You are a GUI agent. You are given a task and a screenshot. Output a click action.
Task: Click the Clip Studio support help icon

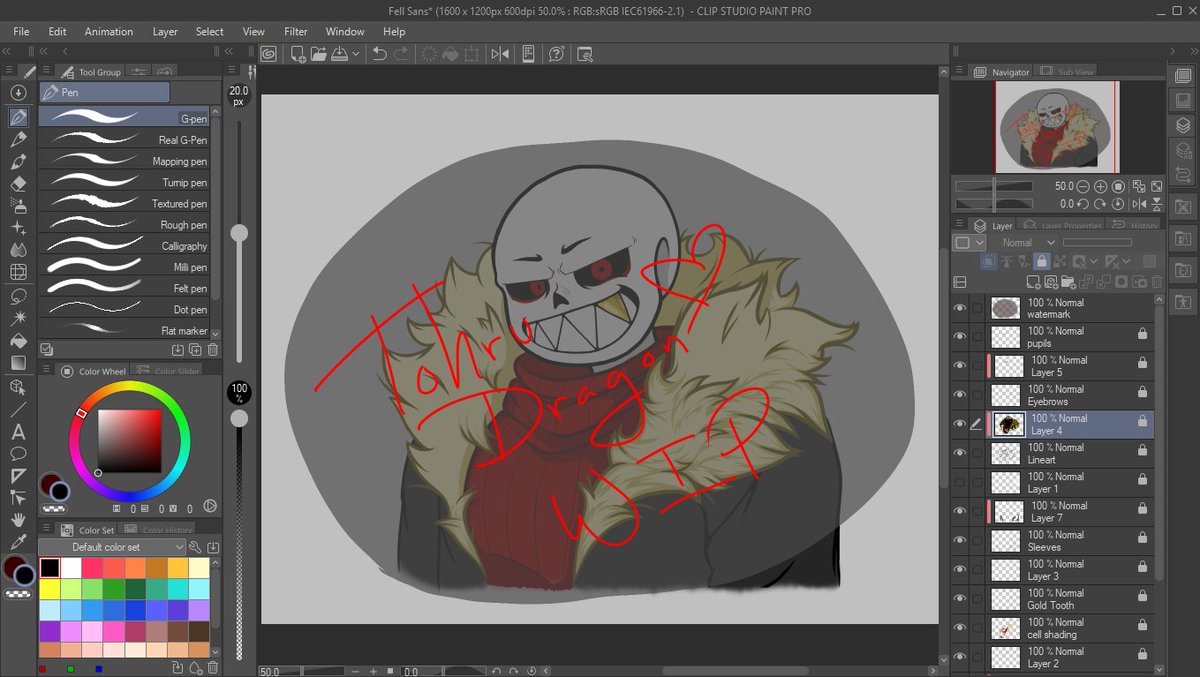point(557,54)
